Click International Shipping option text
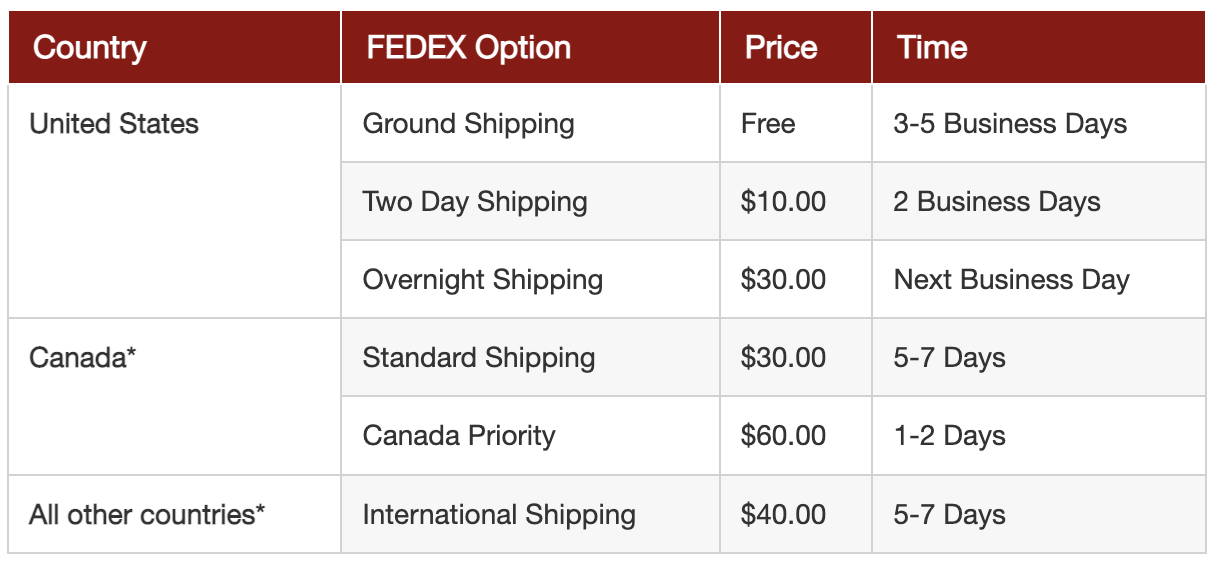Image resolution: width=1218 pixels, height=562 pixels. coord(499,514)
